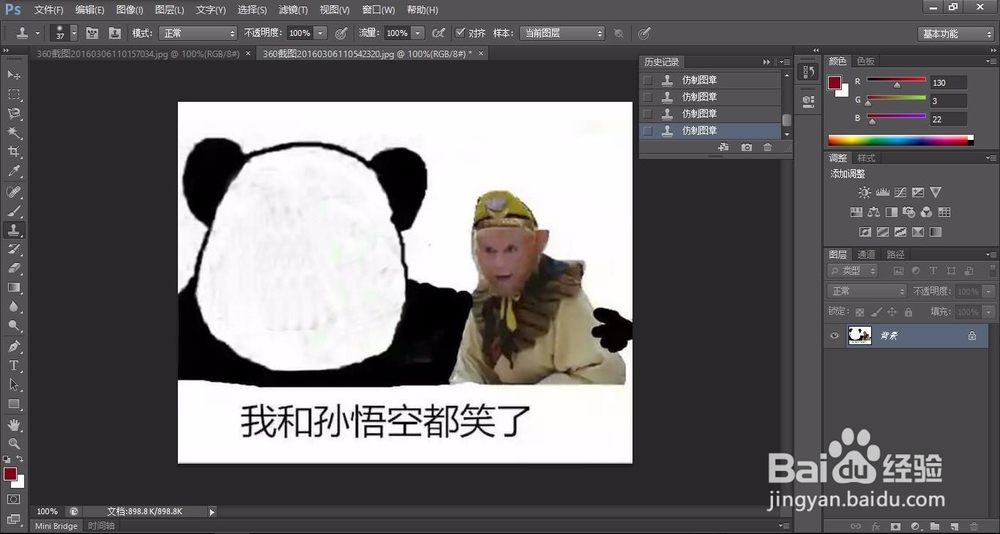Toggle Quick Mask mode icon
Viewport: 1000px width, 534px height.
[14, 499]
